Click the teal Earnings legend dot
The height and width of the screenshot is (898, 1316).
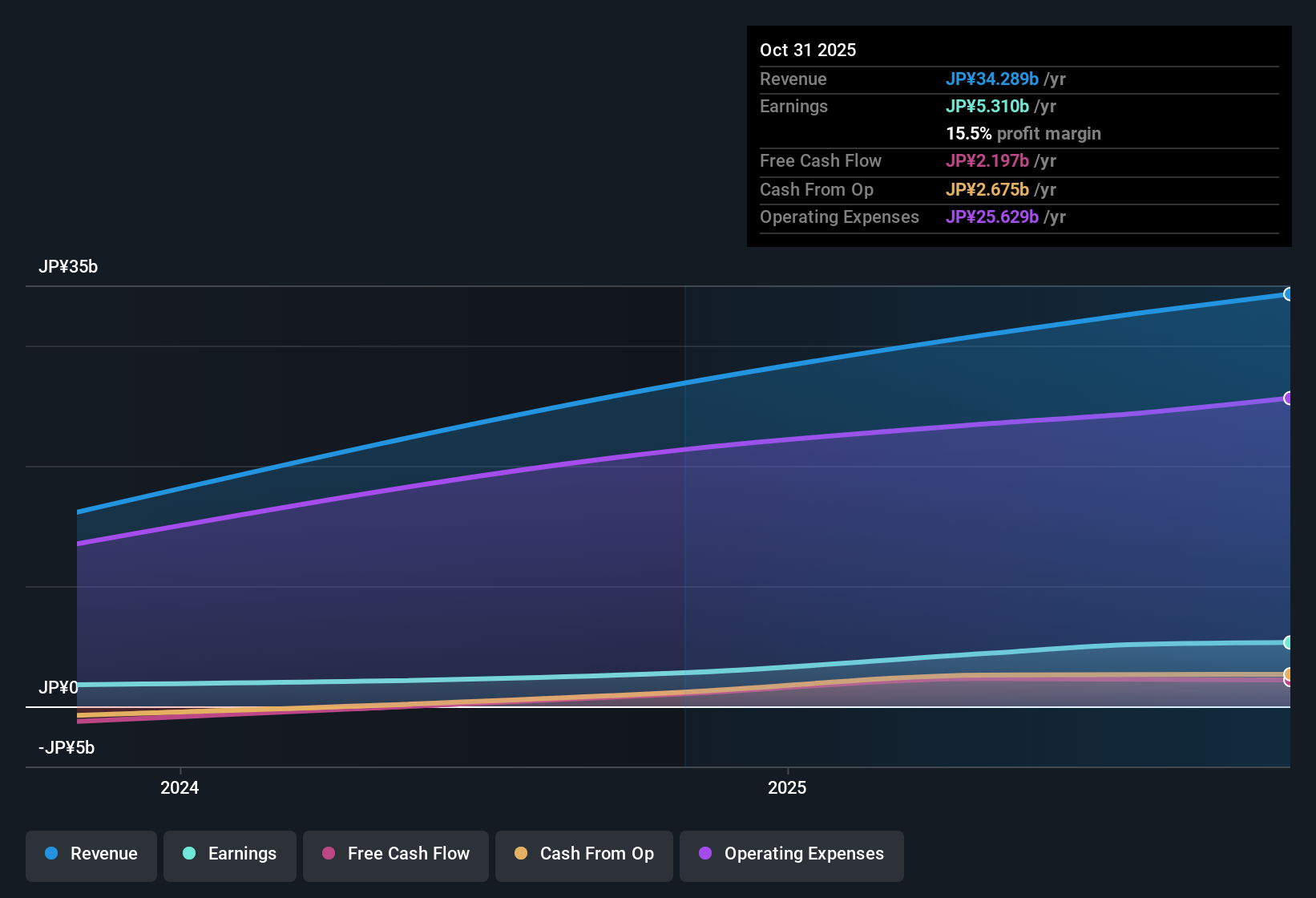tap(189, 854)
